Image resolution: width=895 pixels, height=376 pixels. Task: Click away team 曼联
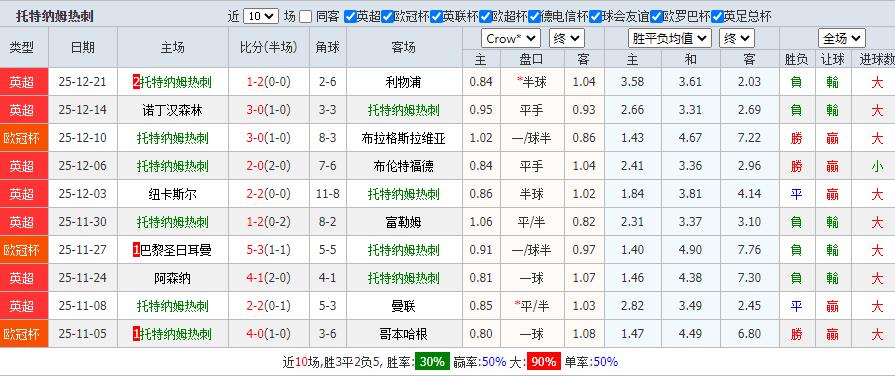pos(404,306)
